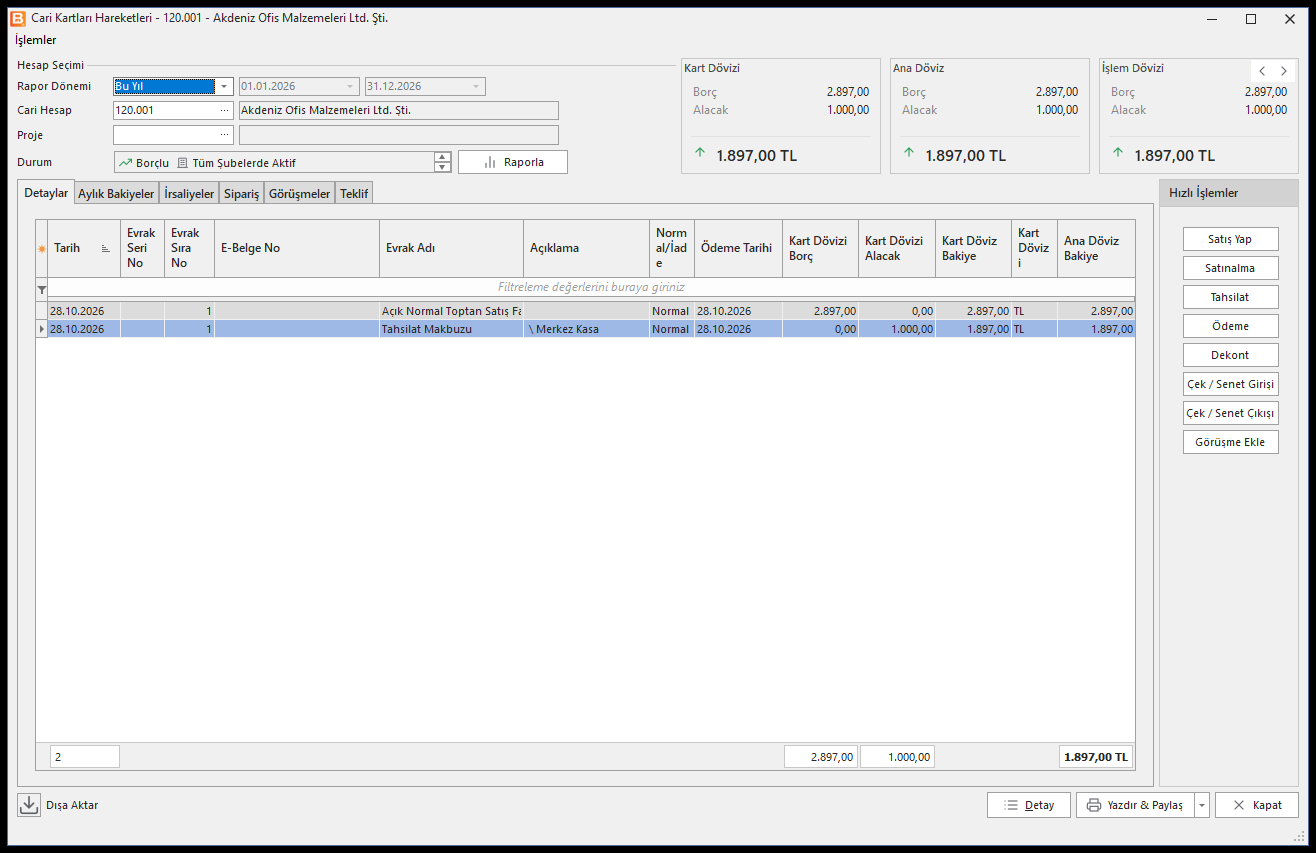Click the Dekont button

[x=1230, y=355]
